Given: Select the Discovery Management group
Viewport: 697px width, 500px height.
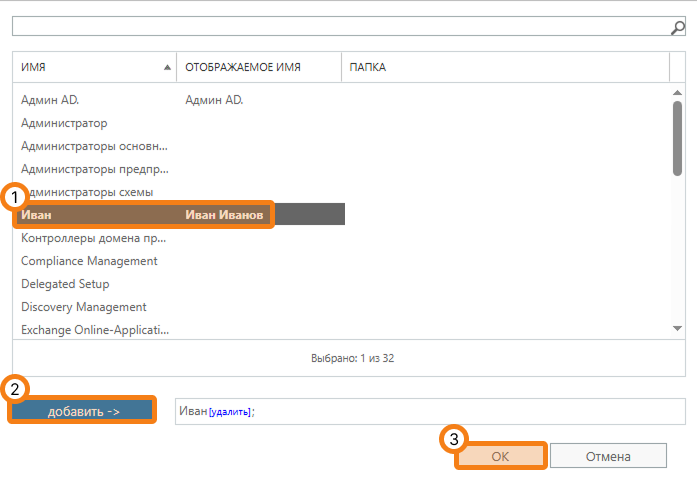Looking at the screenshot, I should coord(84,307).
